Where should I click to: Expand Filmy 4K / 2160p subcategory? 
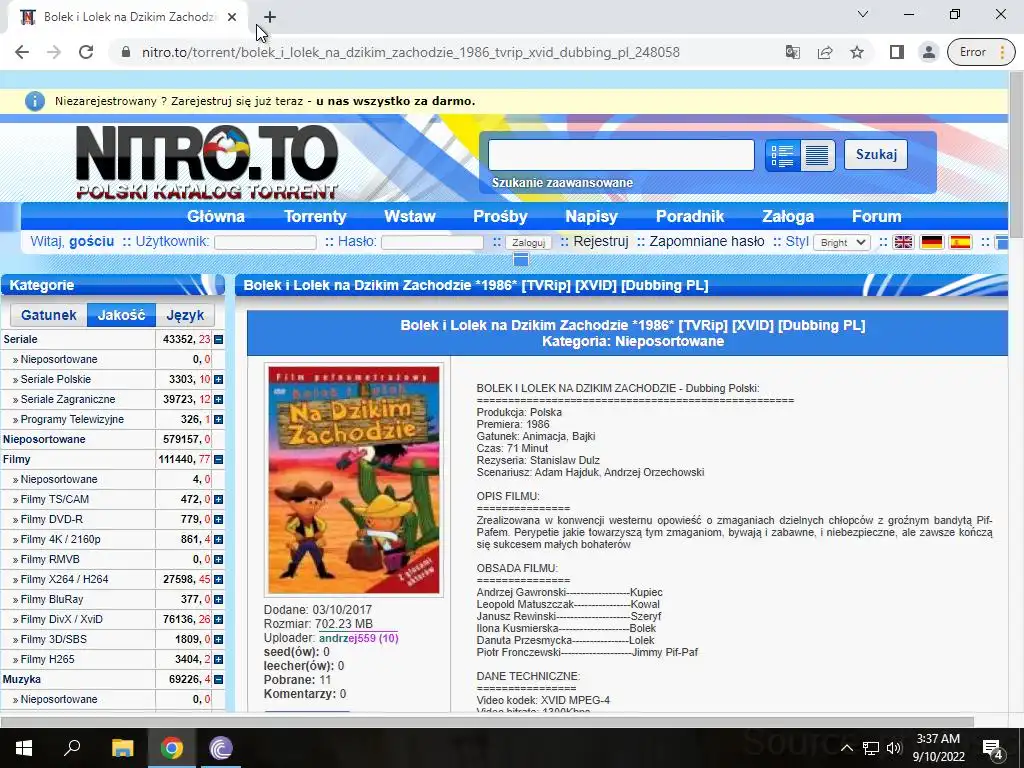(219, 539)
